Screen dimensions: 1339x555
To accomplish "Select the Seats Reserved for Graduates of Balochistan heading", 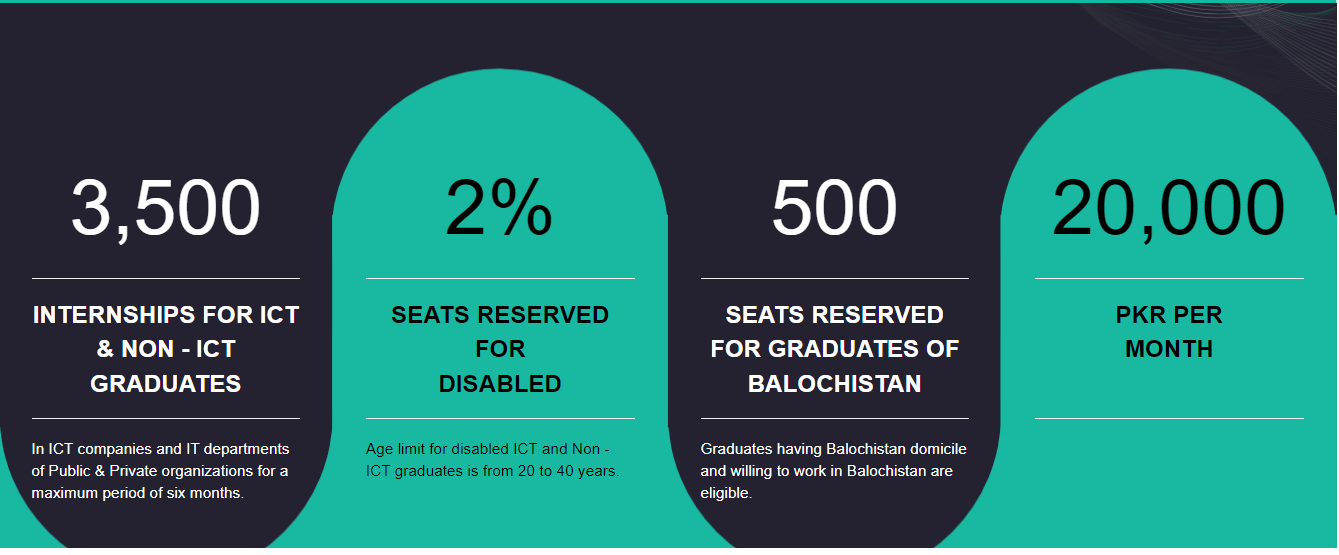I will pyautogui.click(x=834, y=349).
